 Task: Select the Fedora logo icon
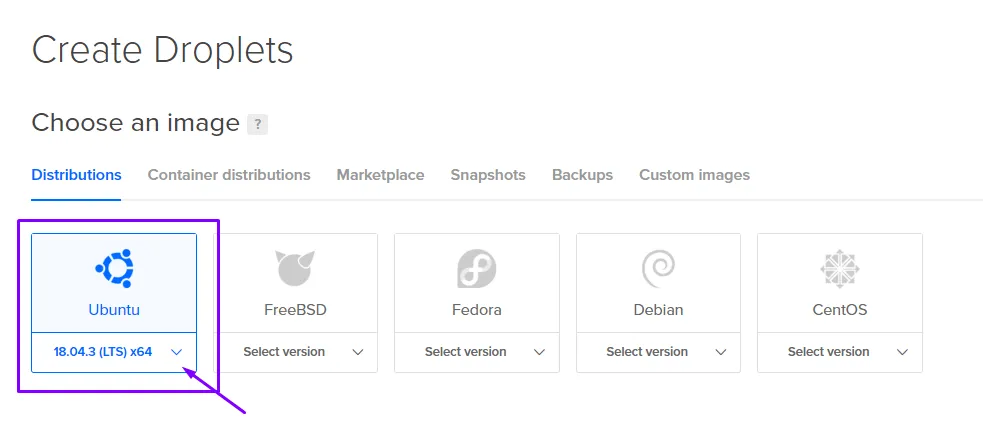tap(476, 268)
